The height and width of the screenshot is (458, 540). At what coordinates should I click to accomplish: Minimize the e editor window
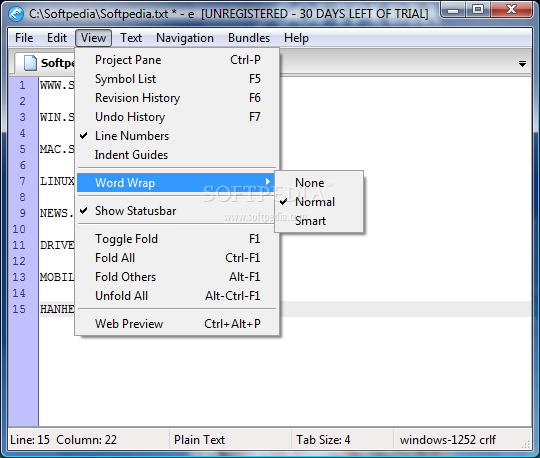(453, 10)
